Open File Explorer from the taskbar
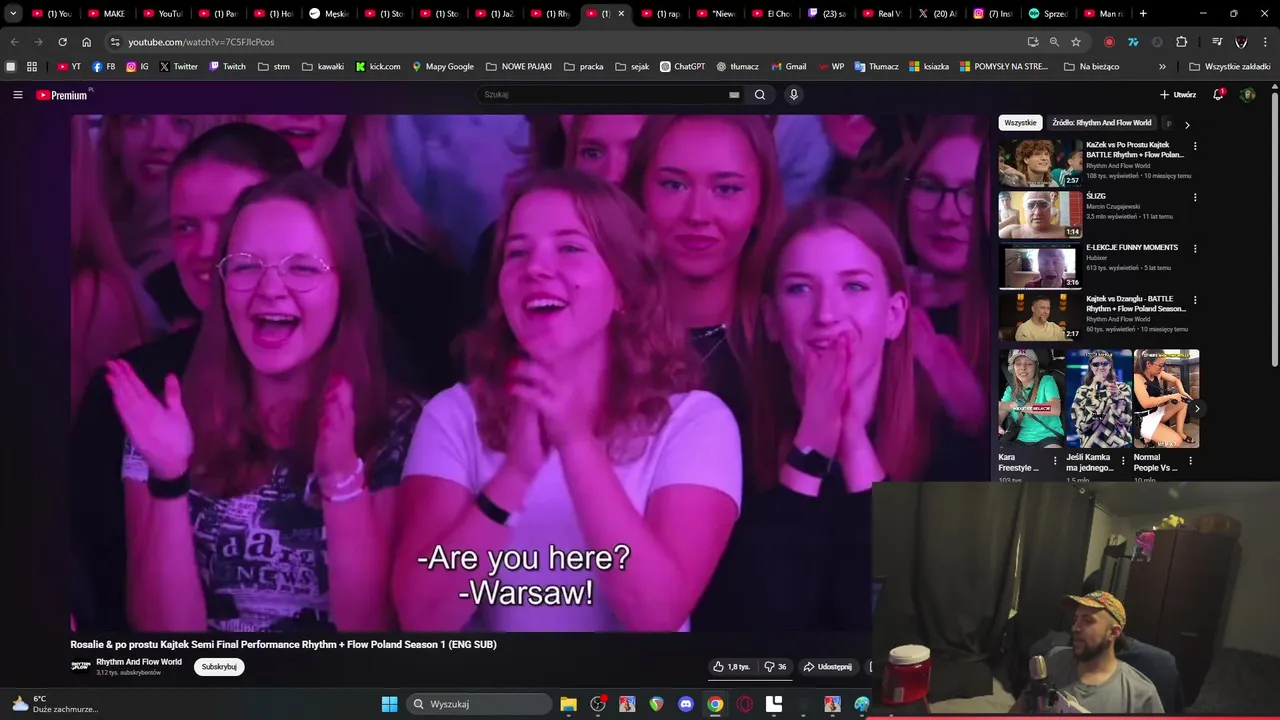 point(568,704)
